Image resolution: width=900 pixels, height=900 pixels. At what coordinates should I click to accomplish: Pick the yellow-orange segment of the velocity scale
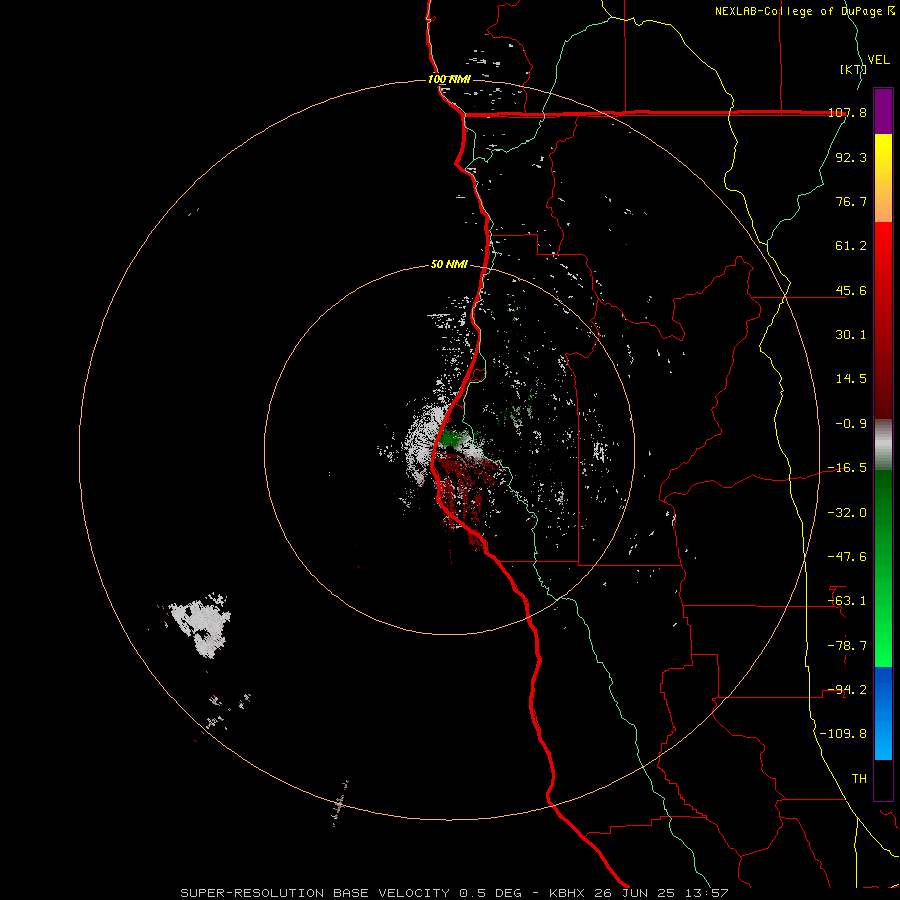click(x=883, y=178)
